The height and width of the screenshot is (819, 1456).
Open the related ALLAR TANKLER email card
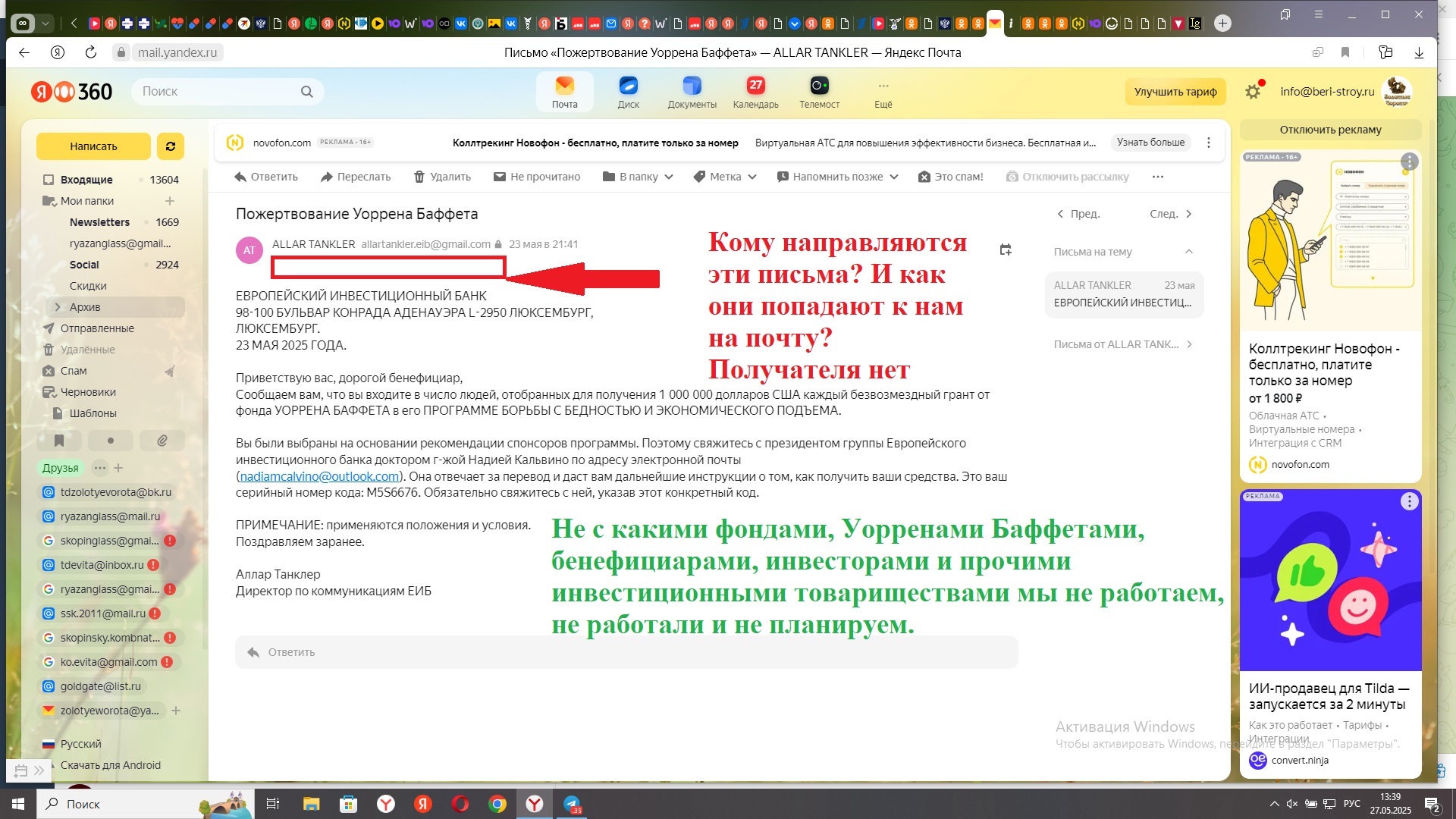(1124, 294)
